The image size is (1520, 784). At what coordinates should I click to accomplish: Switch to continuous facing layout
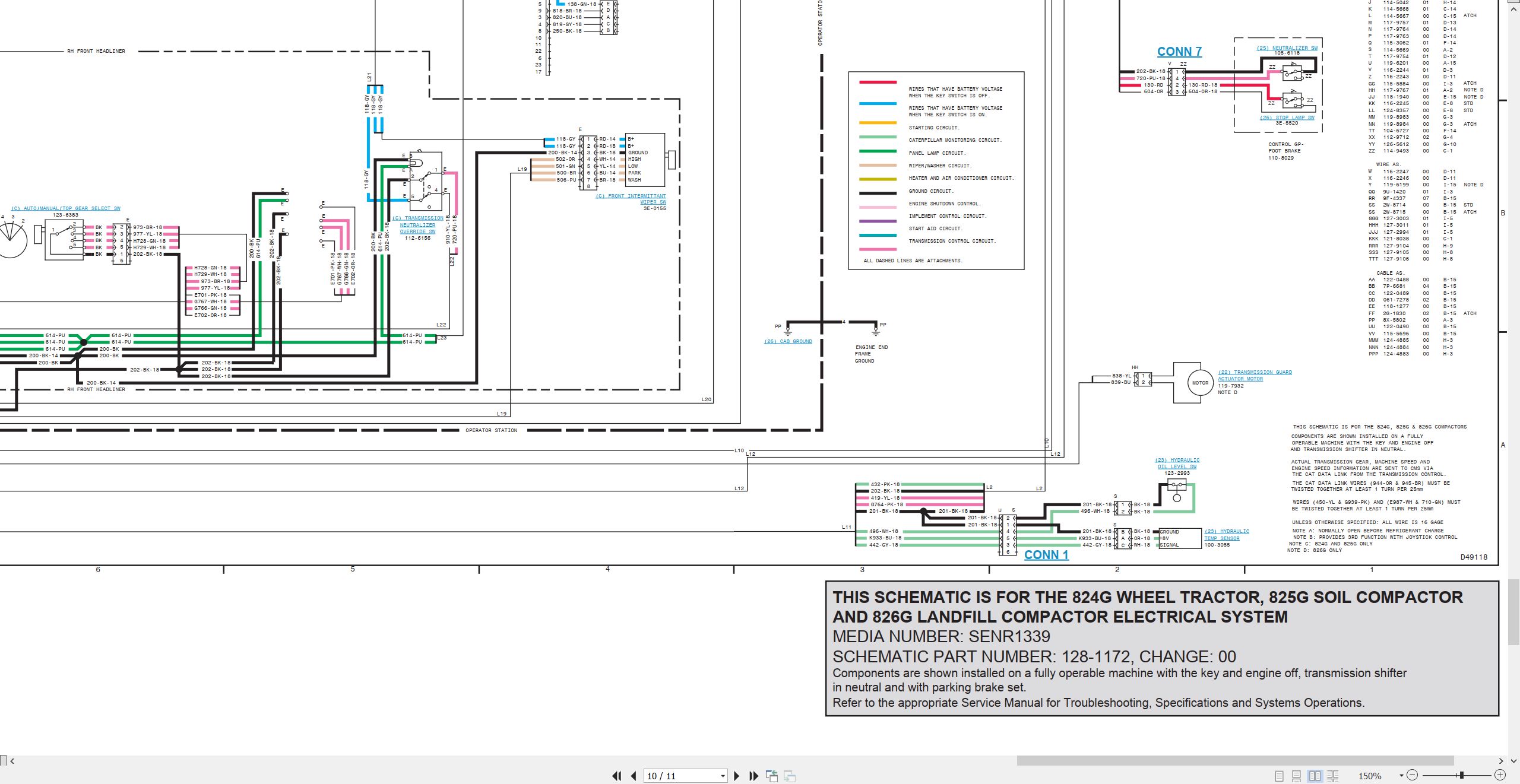[1333, 776]
